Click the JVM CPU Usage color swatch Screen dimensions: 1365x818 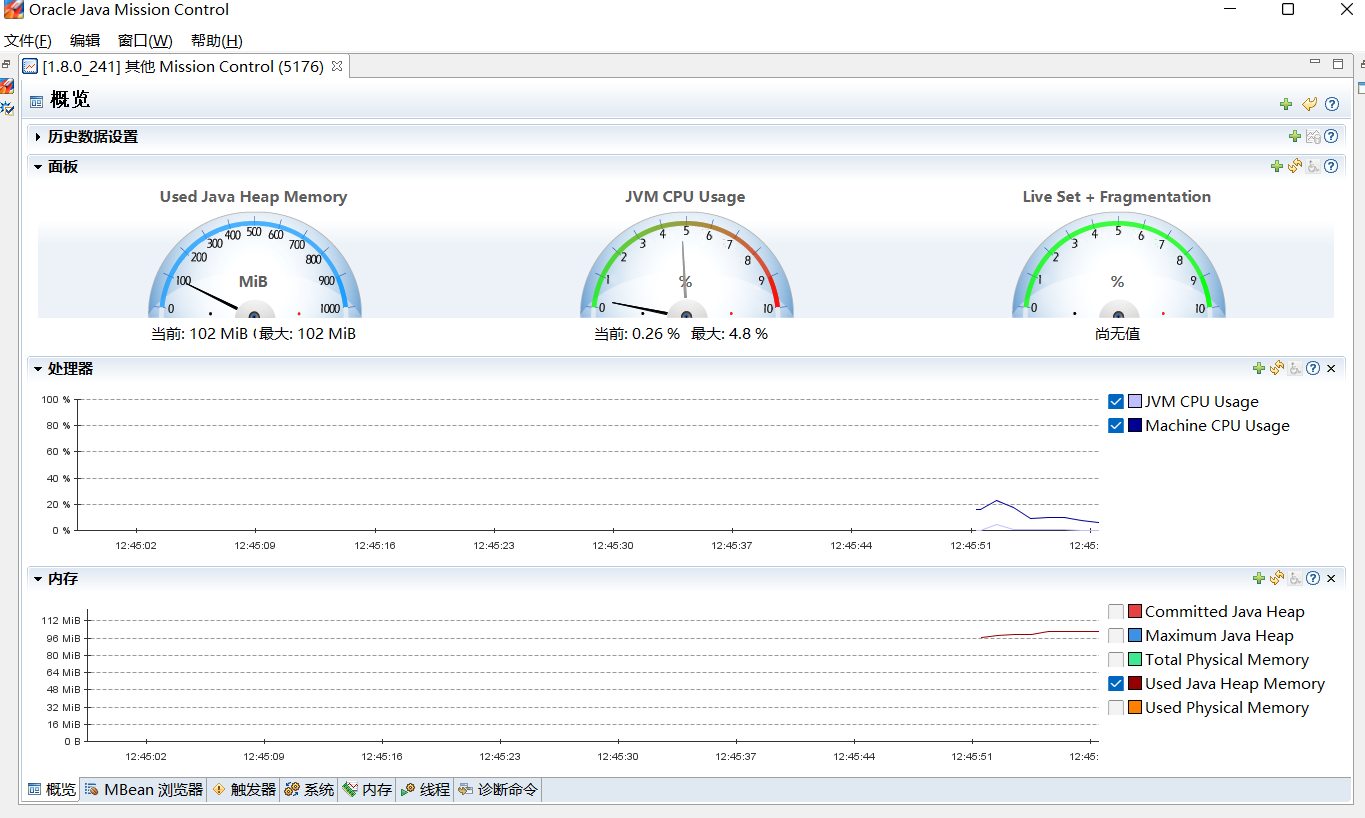pyautogui.click(x=1135, y=402)
